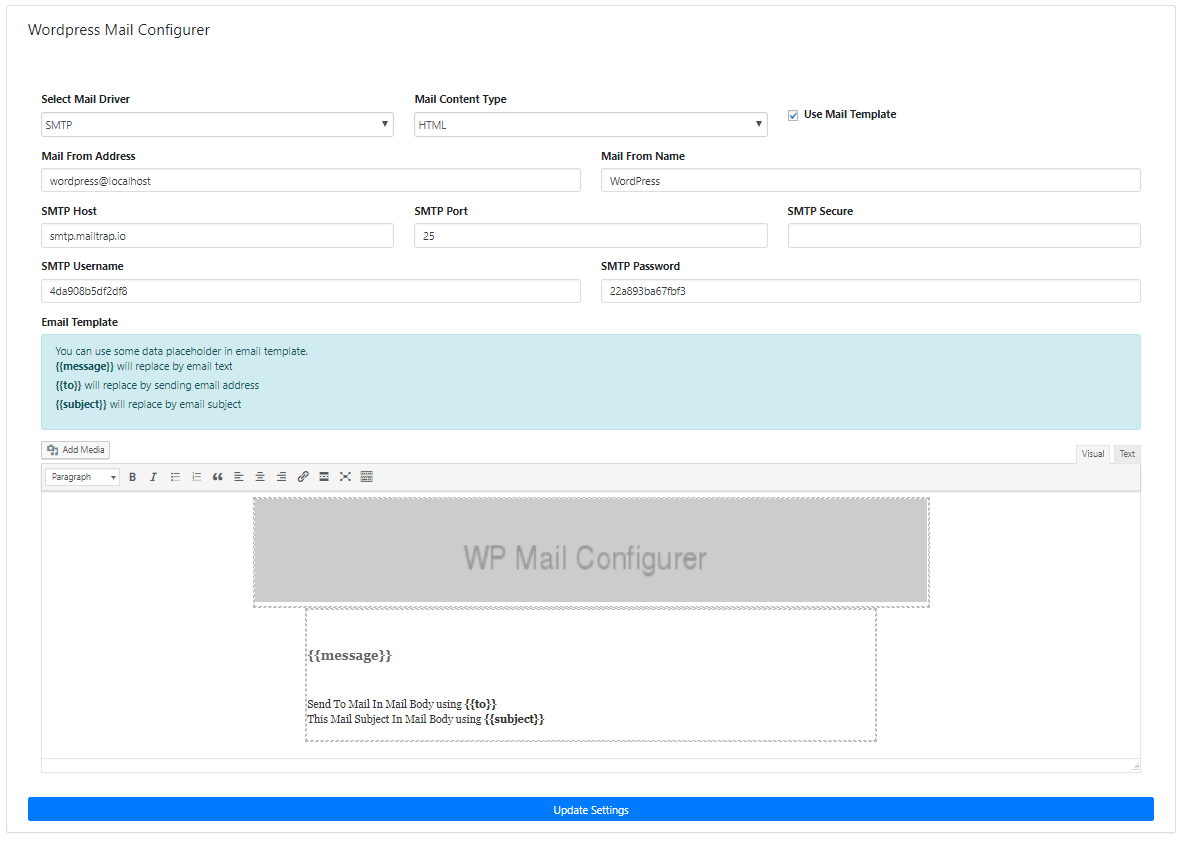Toggle the toolbar kitchen sink icon
1182x841 pixels.
[367, 477]
